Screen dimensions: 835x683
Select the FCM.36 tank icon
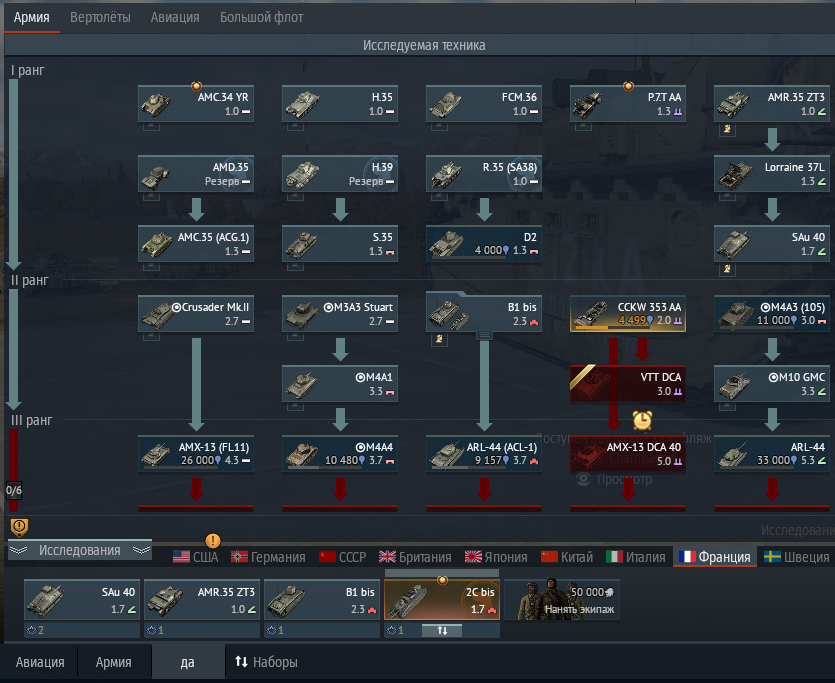pos(446,104)
